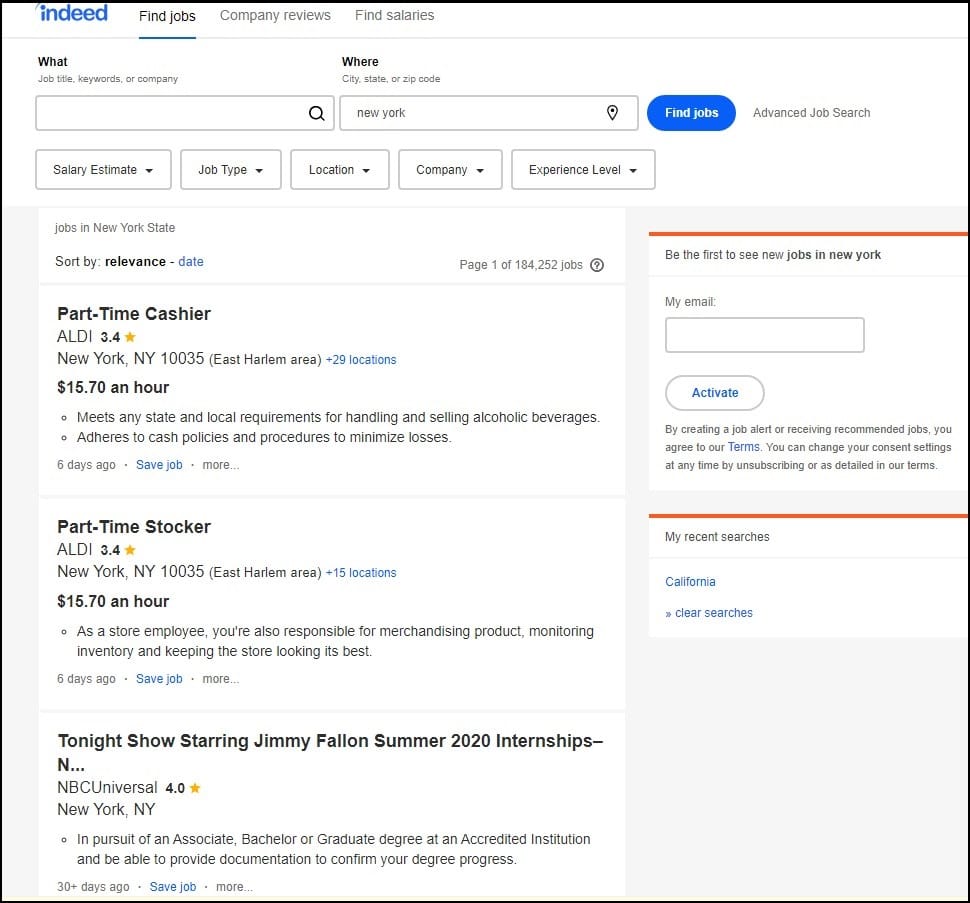Click the My email input field

pyautogui.click(x=765, y=335)
